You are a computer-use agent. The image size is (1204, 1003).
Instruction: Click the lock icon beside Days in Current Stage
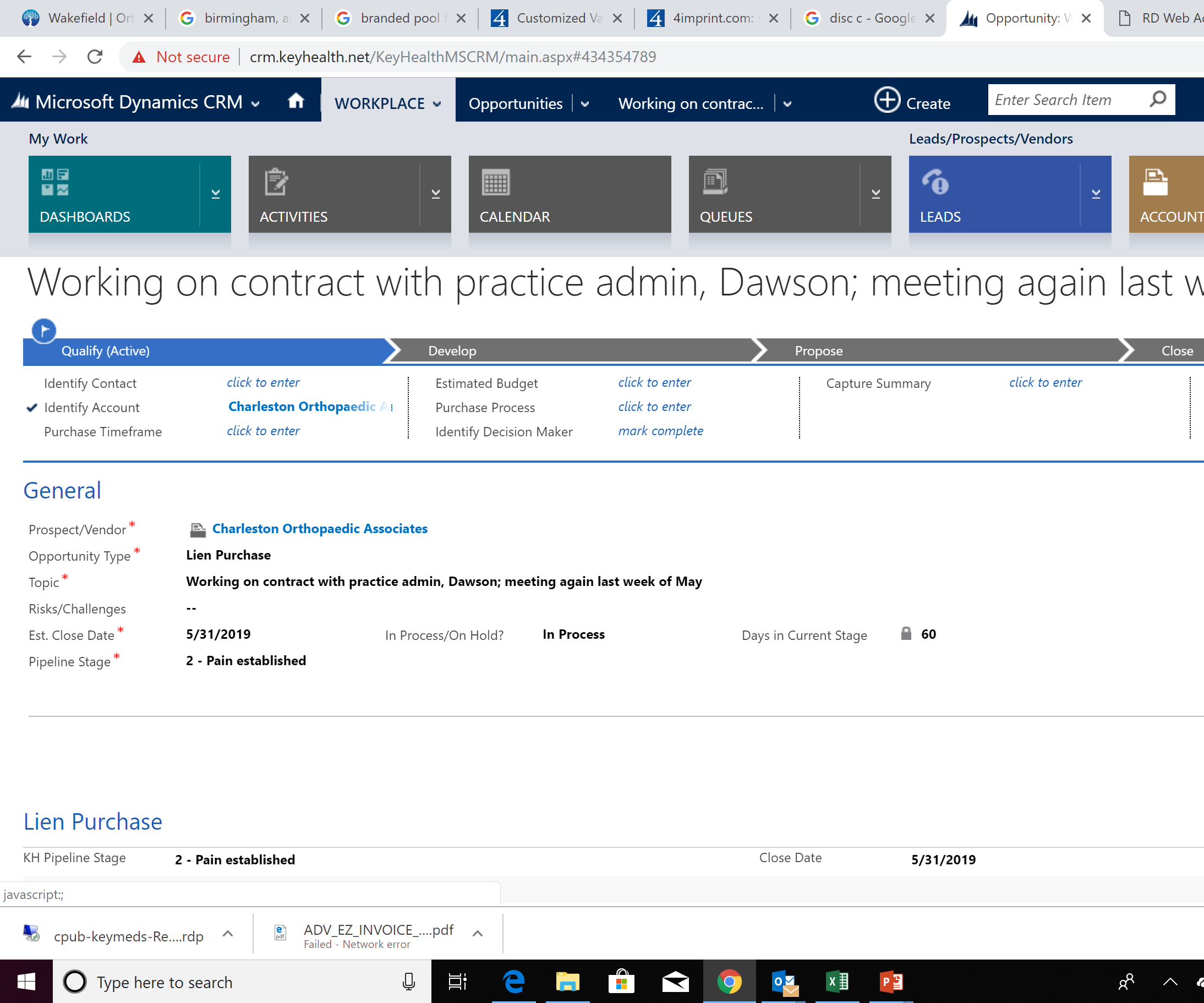(x=906, y=634)
